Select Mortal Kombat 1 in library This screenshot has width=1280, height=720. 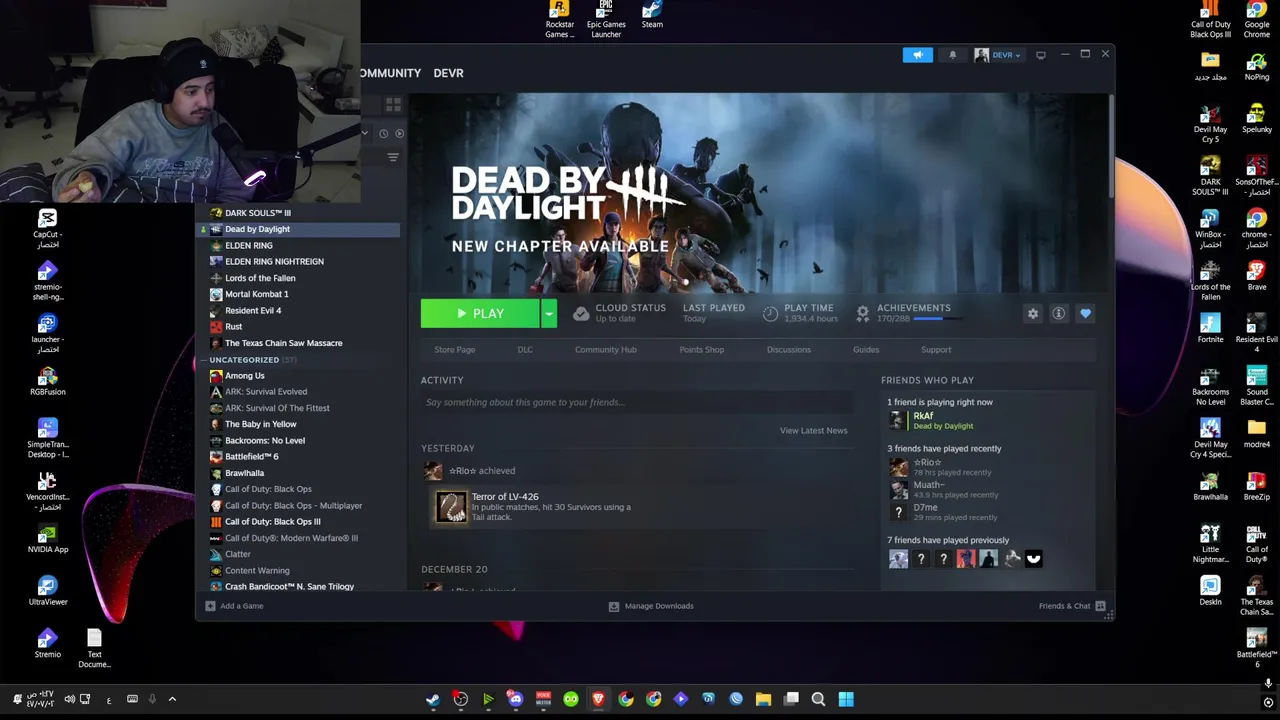tap(298, 295)
